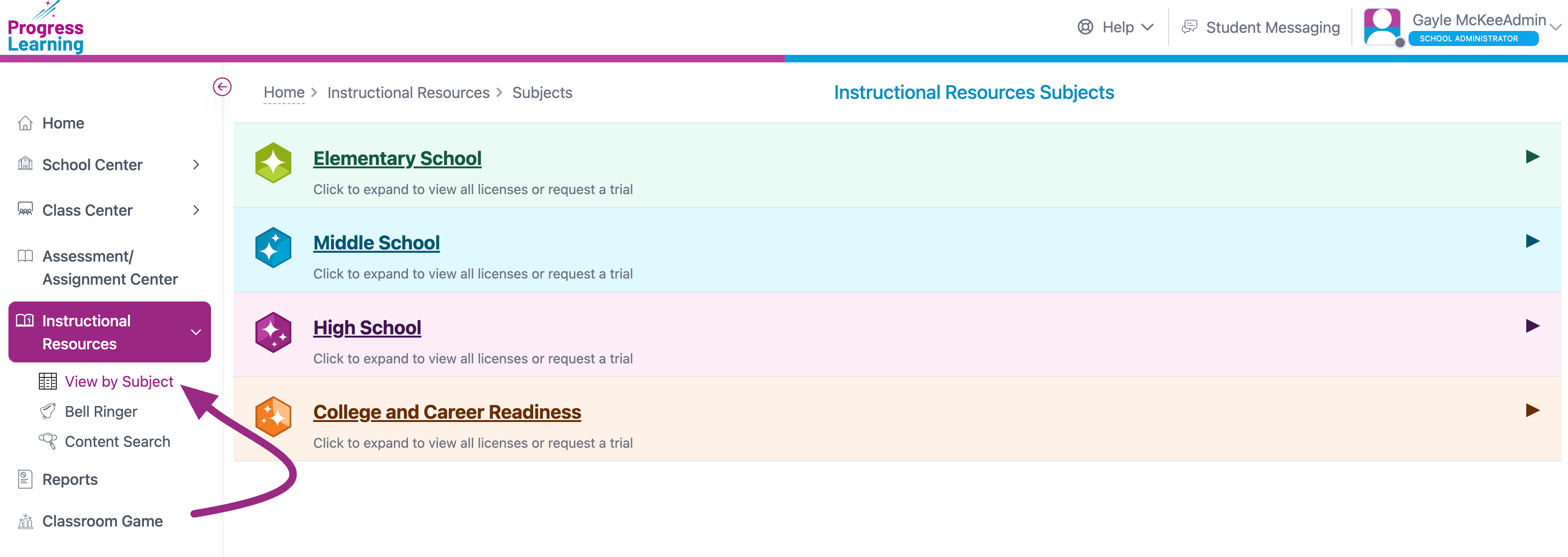Go to Reports in the sidebar

click(70, 480)
